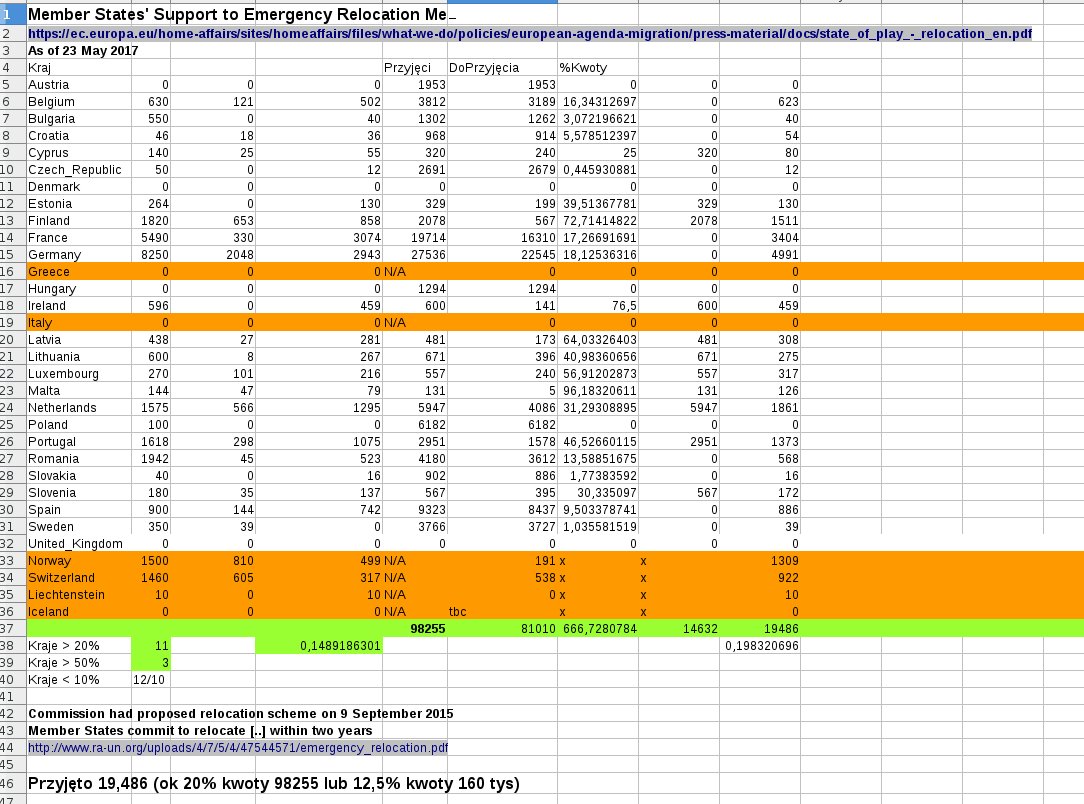1084x804 pixels.
Task: Select Germany's '27536' cell
Action: coord(415,254)
